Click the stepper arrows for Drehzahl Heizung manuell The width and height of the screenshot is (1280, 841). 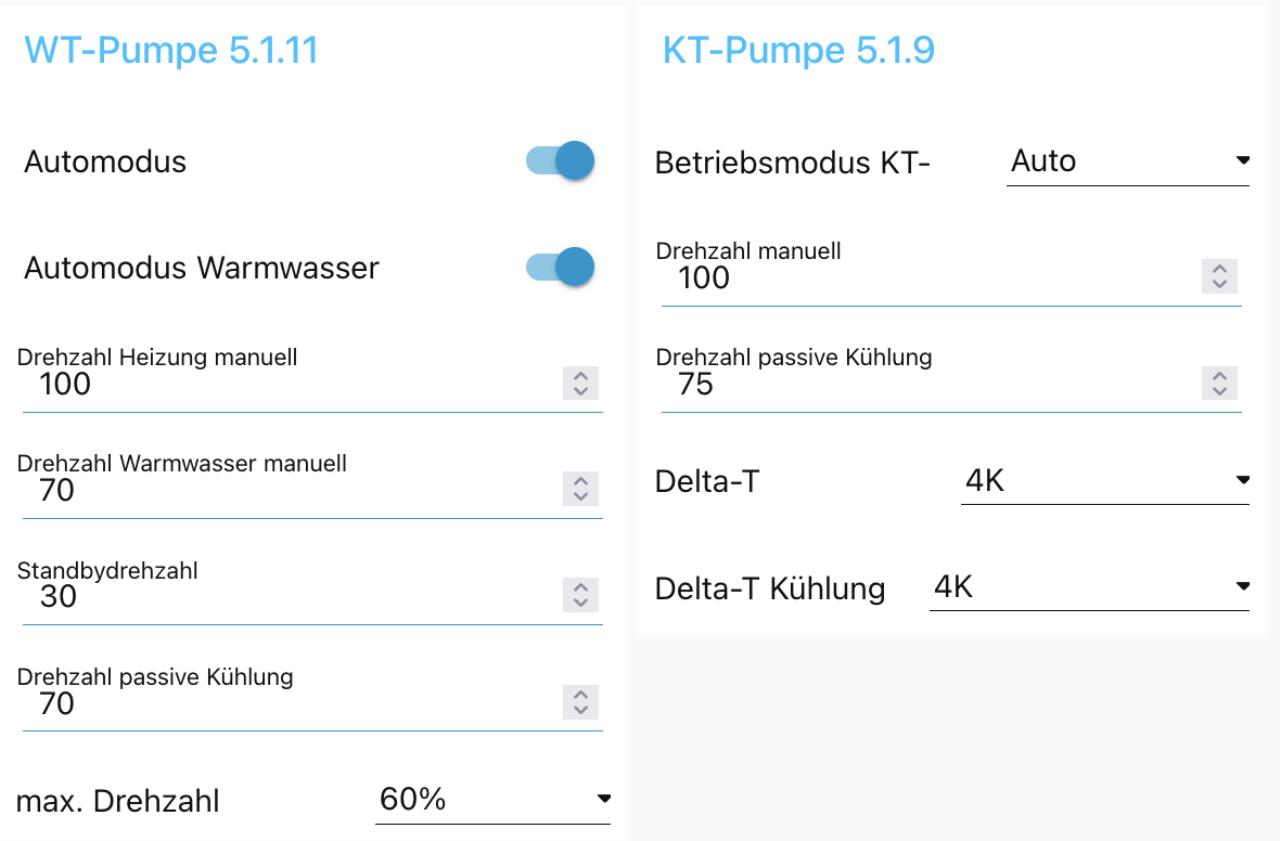click(x=580, y=384)
